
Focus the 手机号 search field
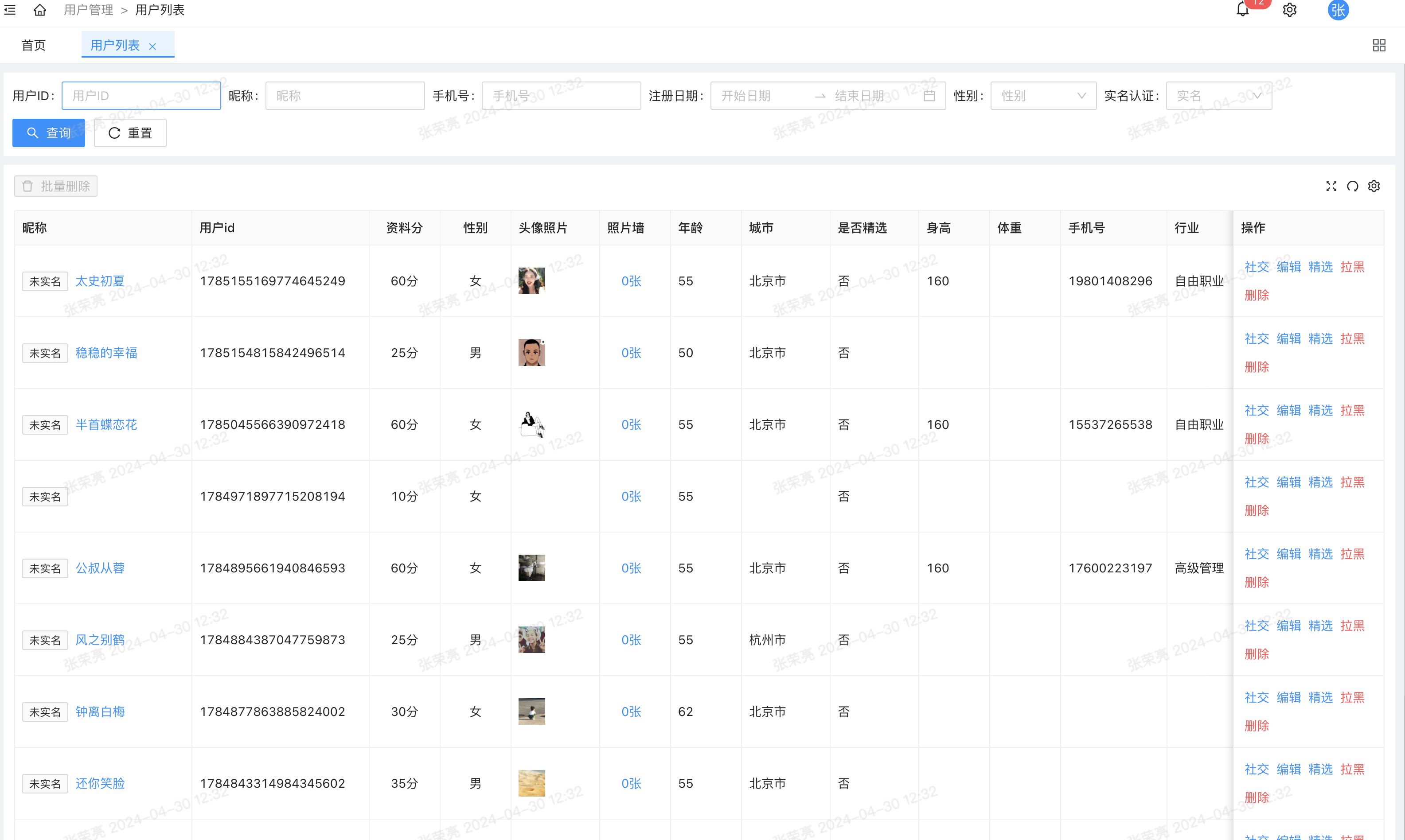561,96
